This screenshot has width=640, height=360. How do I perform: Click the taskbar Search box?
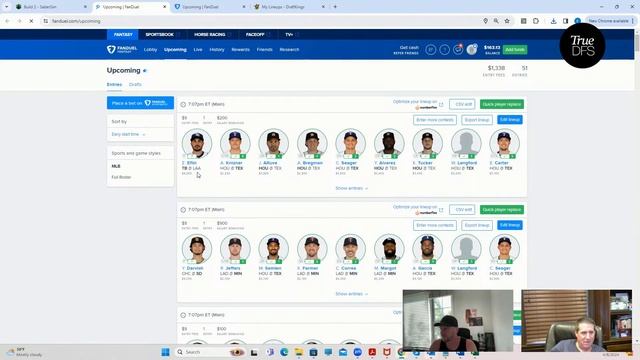coord(210,352)
